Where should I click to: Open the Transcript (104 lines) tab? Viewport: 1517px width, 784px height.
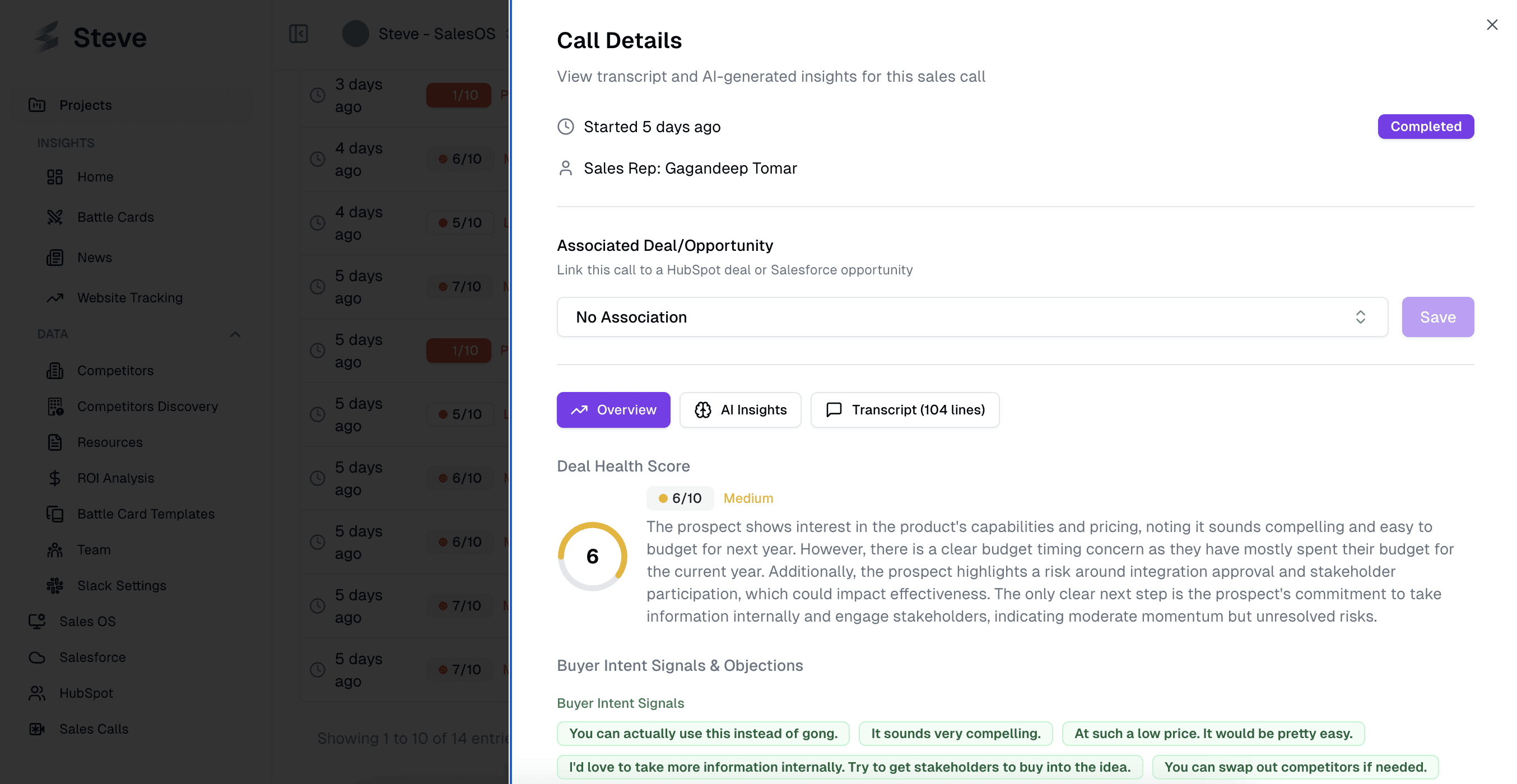[905, 410]
